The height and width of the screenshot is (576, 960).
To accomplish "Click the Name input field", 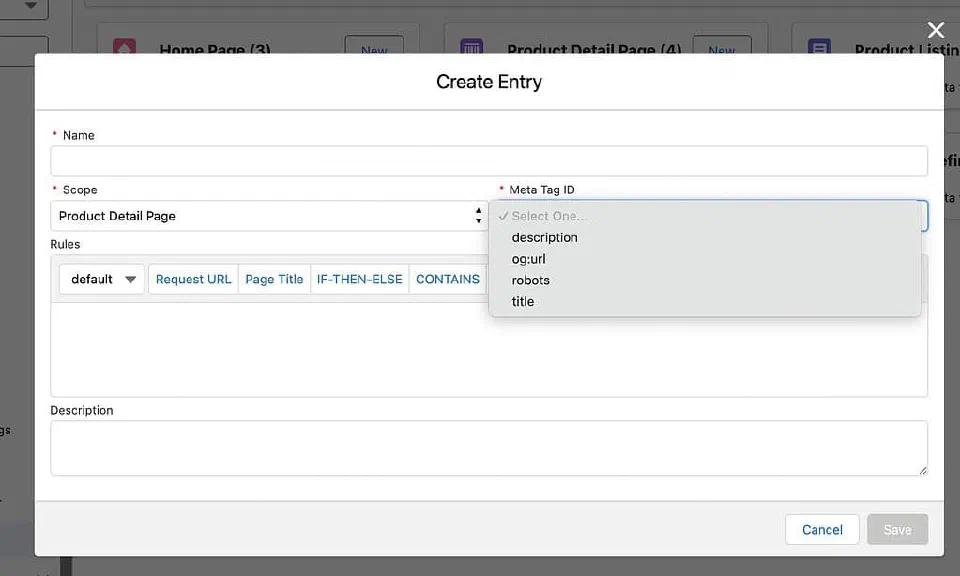I will [x=489, y=161].
